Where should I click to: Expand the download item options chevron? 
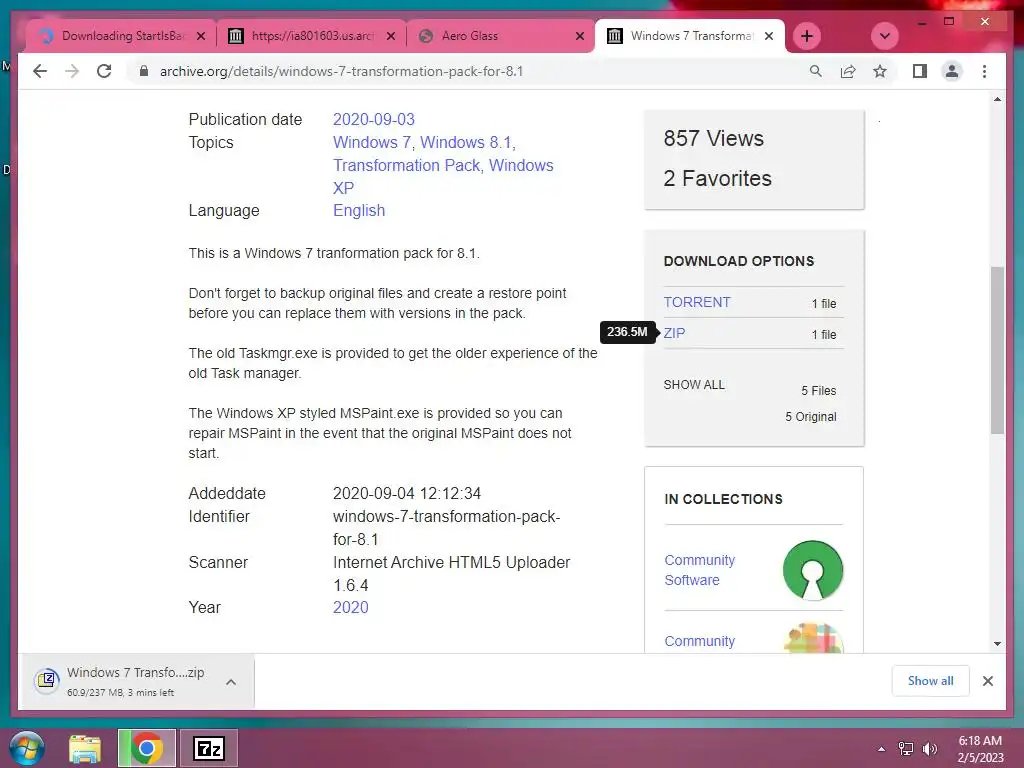pyautogui.click(x=231, y=682)
